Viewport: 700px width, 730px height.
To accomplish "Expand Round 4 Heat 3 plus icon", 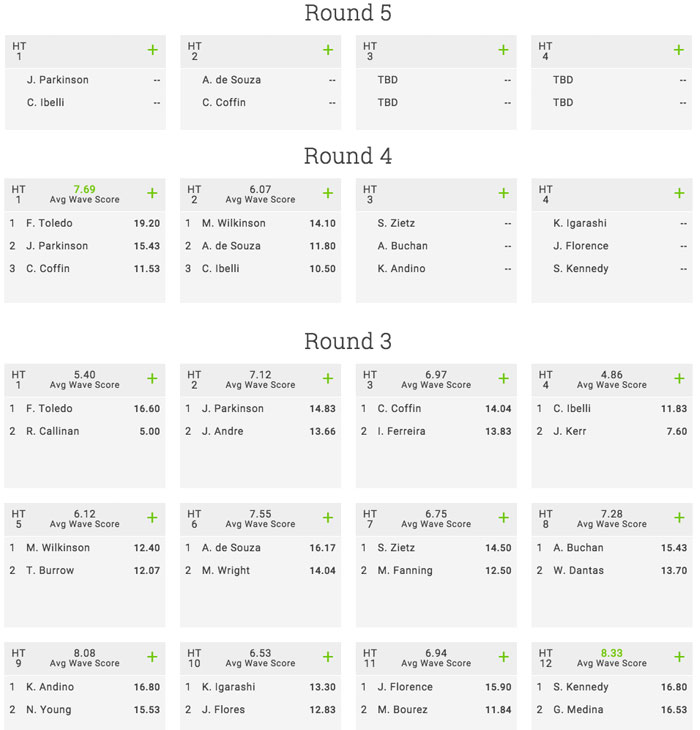I will click(504, 193).
